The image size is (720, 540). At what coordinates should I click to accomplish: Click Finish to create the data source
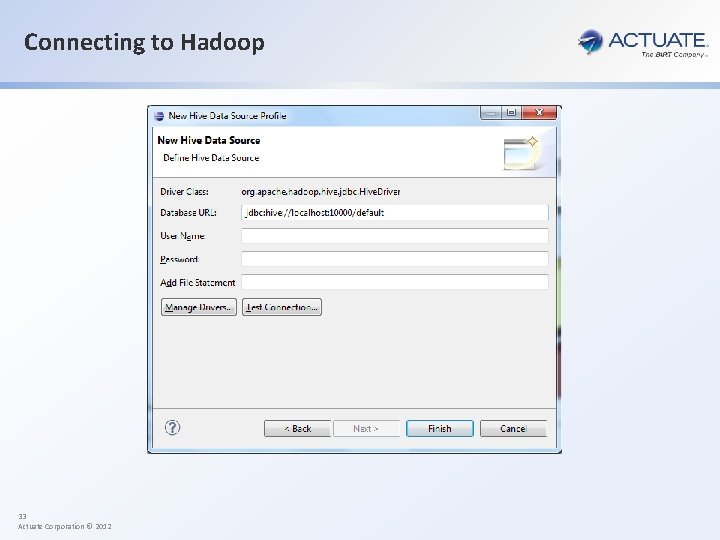pos(440,428)
